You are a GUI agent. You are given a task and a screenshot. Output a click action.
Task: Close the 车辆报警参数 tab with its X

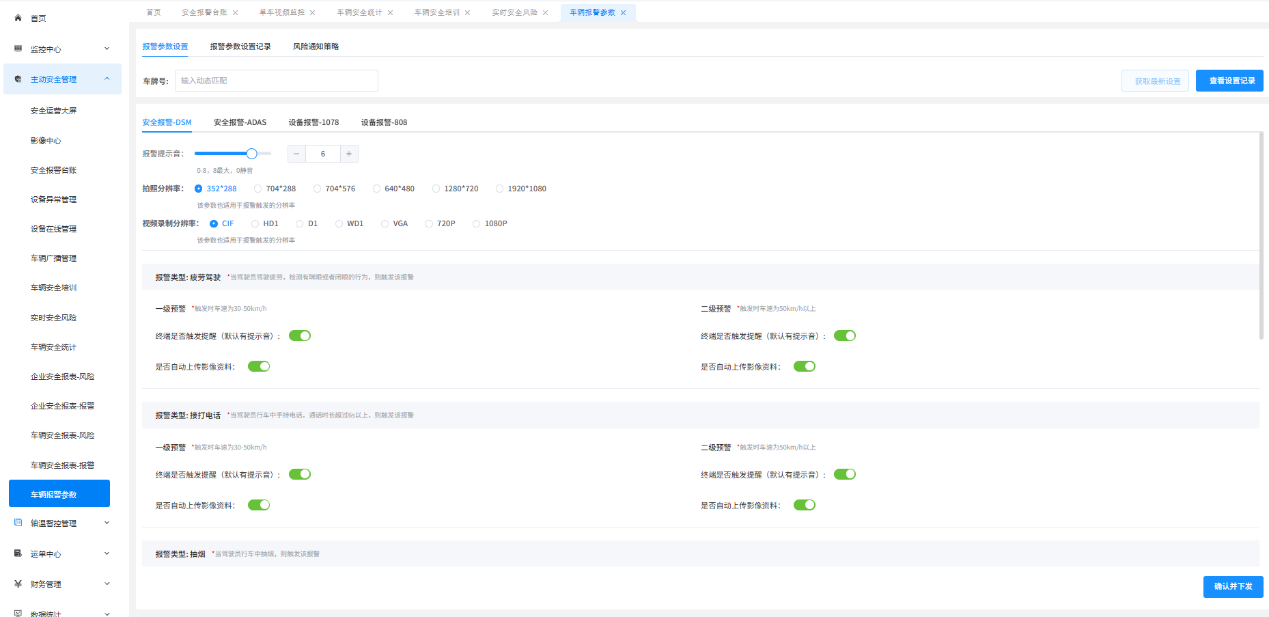coord(623,12)
